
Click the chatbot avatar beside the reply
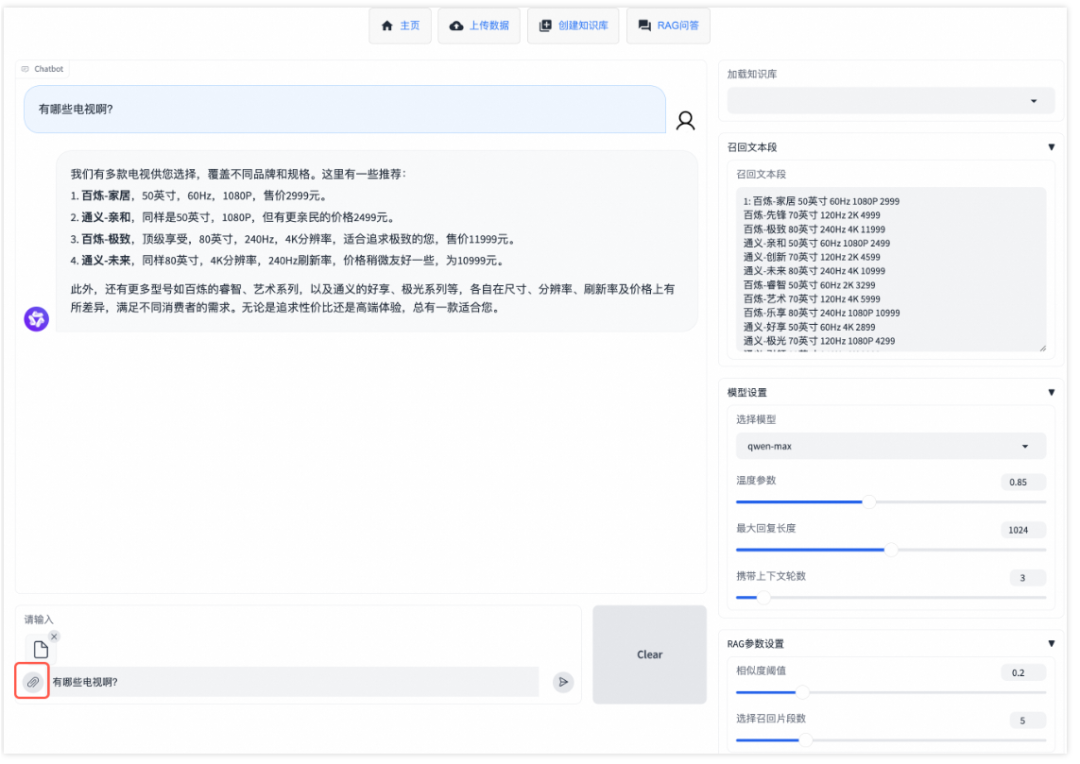[x=35, y=318]
